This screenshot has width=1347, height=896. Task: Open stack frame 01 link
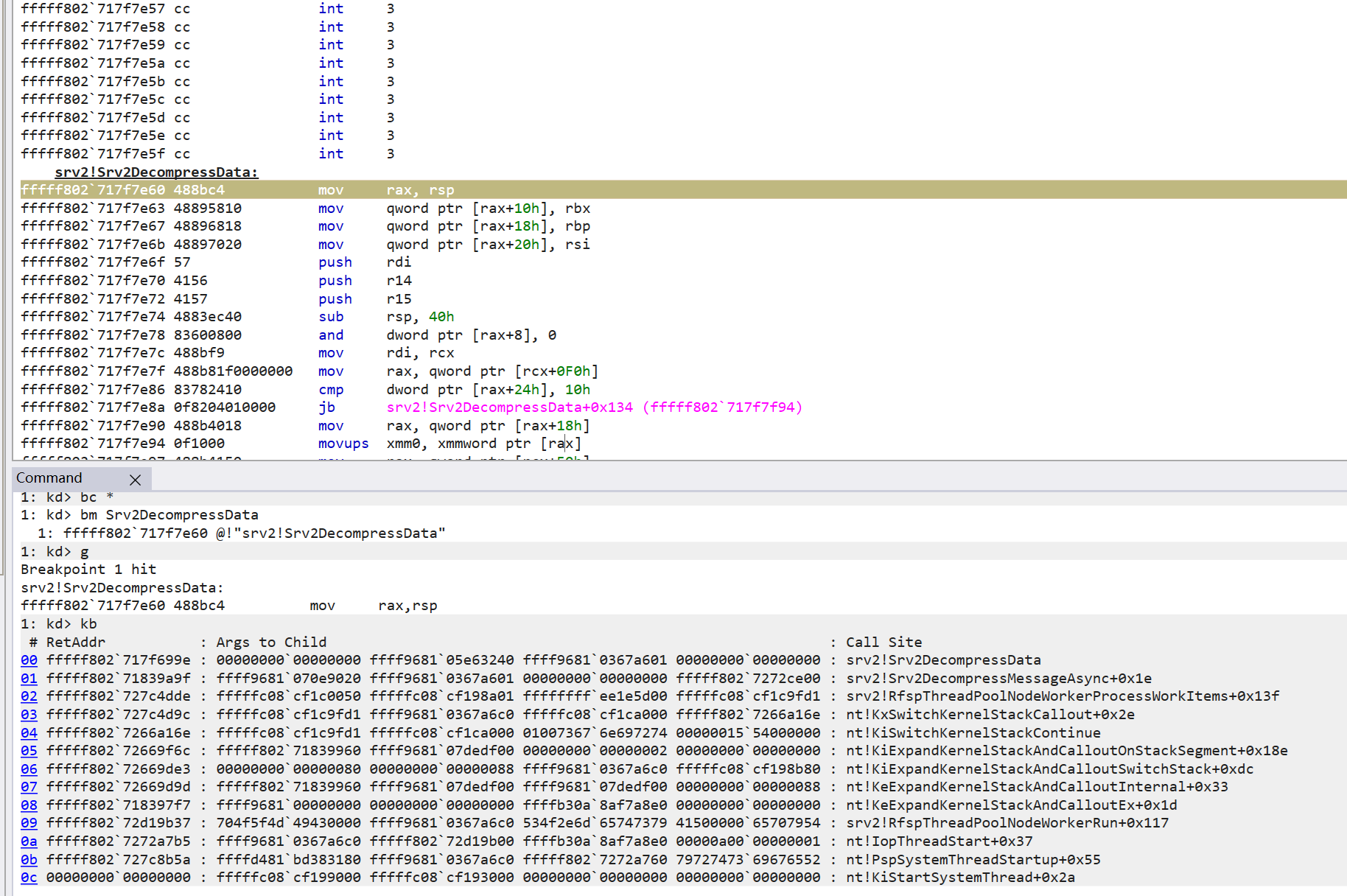coord(29,679)
